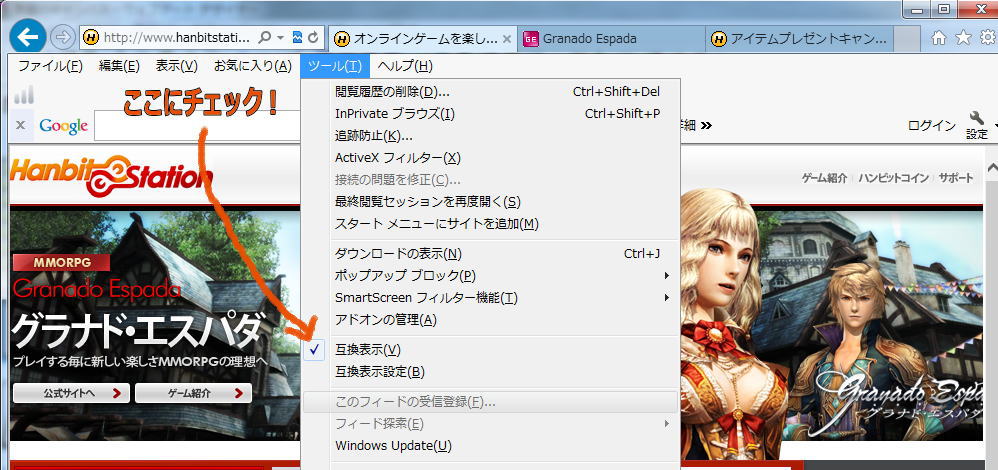This screenshot has width=998, height=470.
Task: Close the Google toolbar with the x
Action: click(x=20, y=125)
